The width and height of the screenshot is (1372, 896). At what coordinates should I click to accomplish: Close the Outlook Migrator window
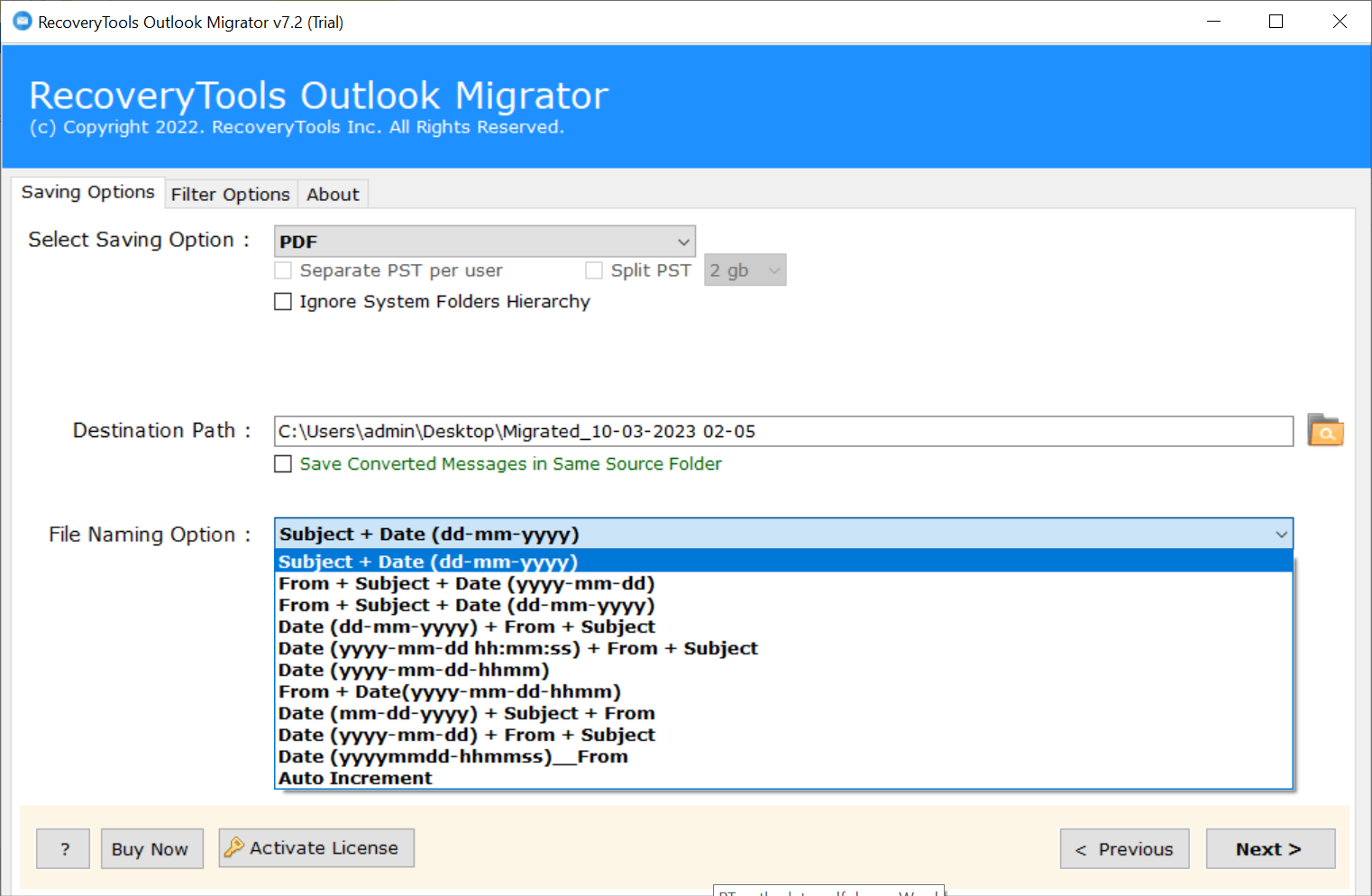1340,22
